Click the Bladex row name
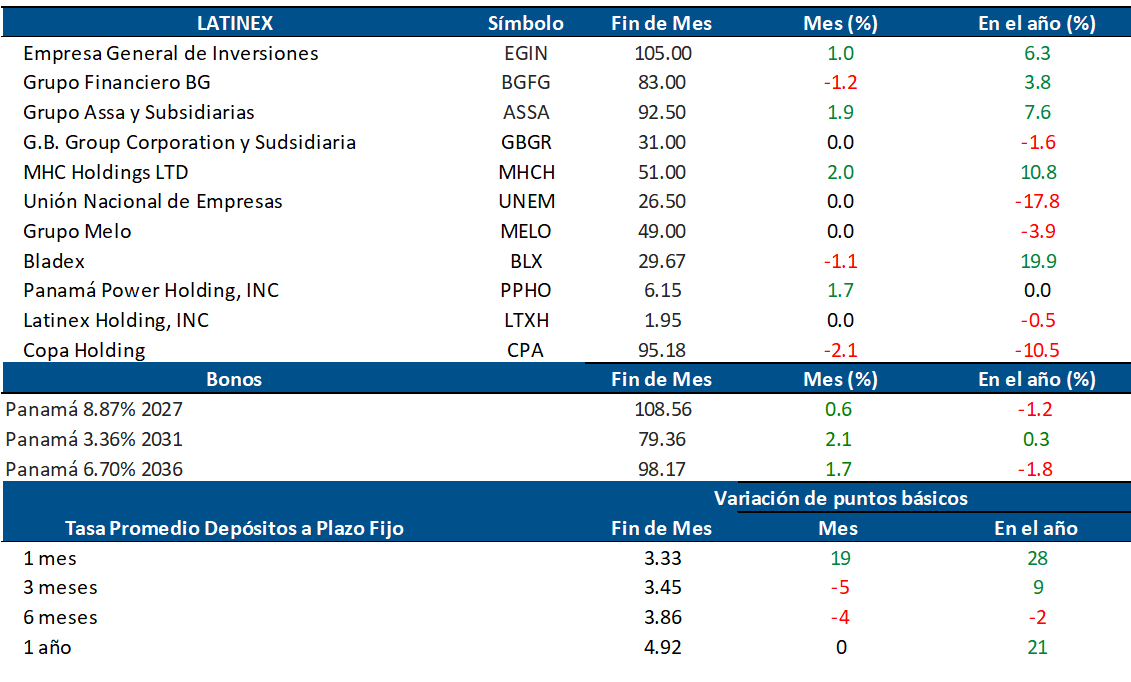Screen dimensions: 1131x682 [x=54, y=261]
